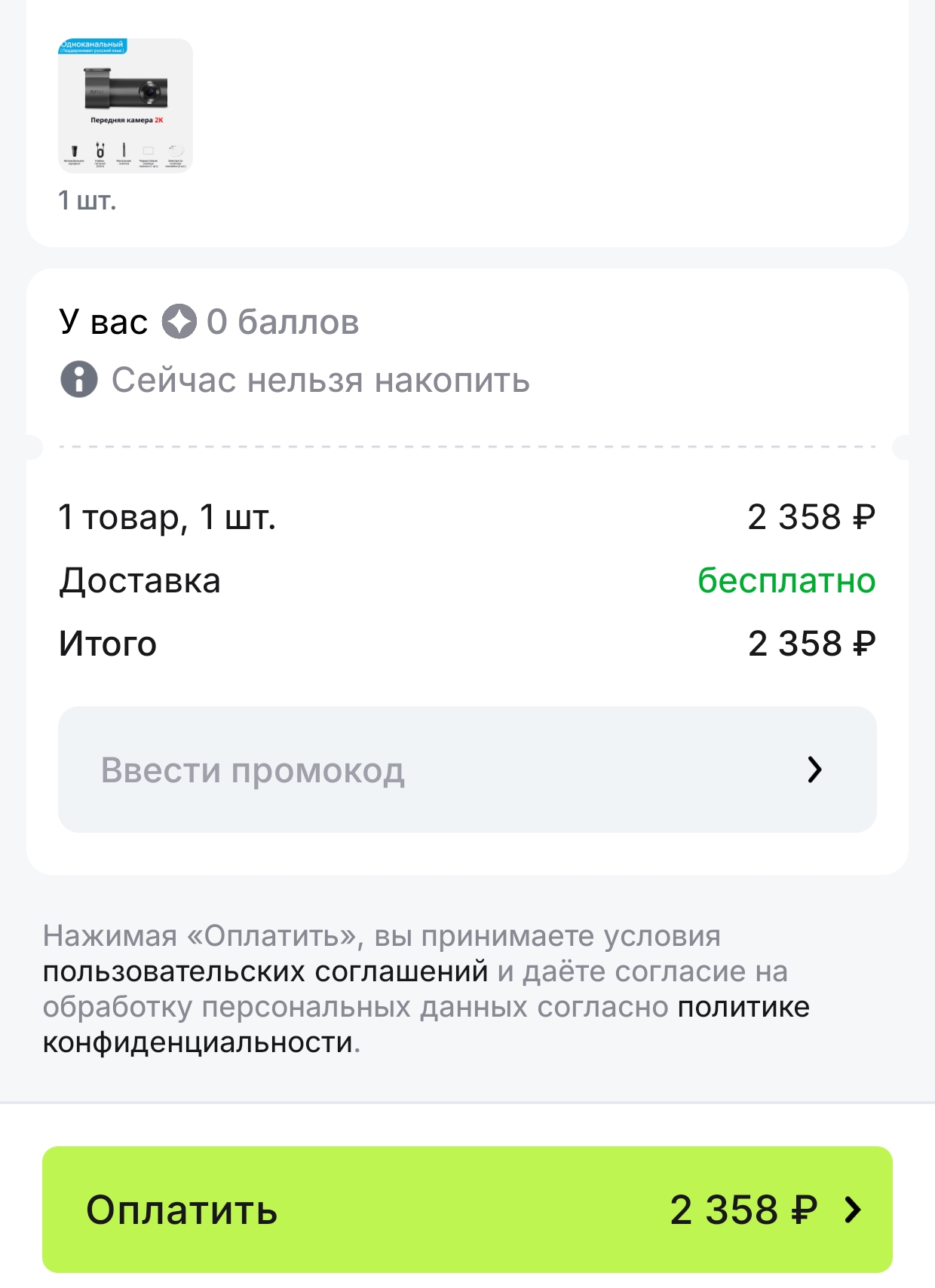Tap the item subtotal price 2 358 ₽
Screen dimensions: 935x1288
811,517
